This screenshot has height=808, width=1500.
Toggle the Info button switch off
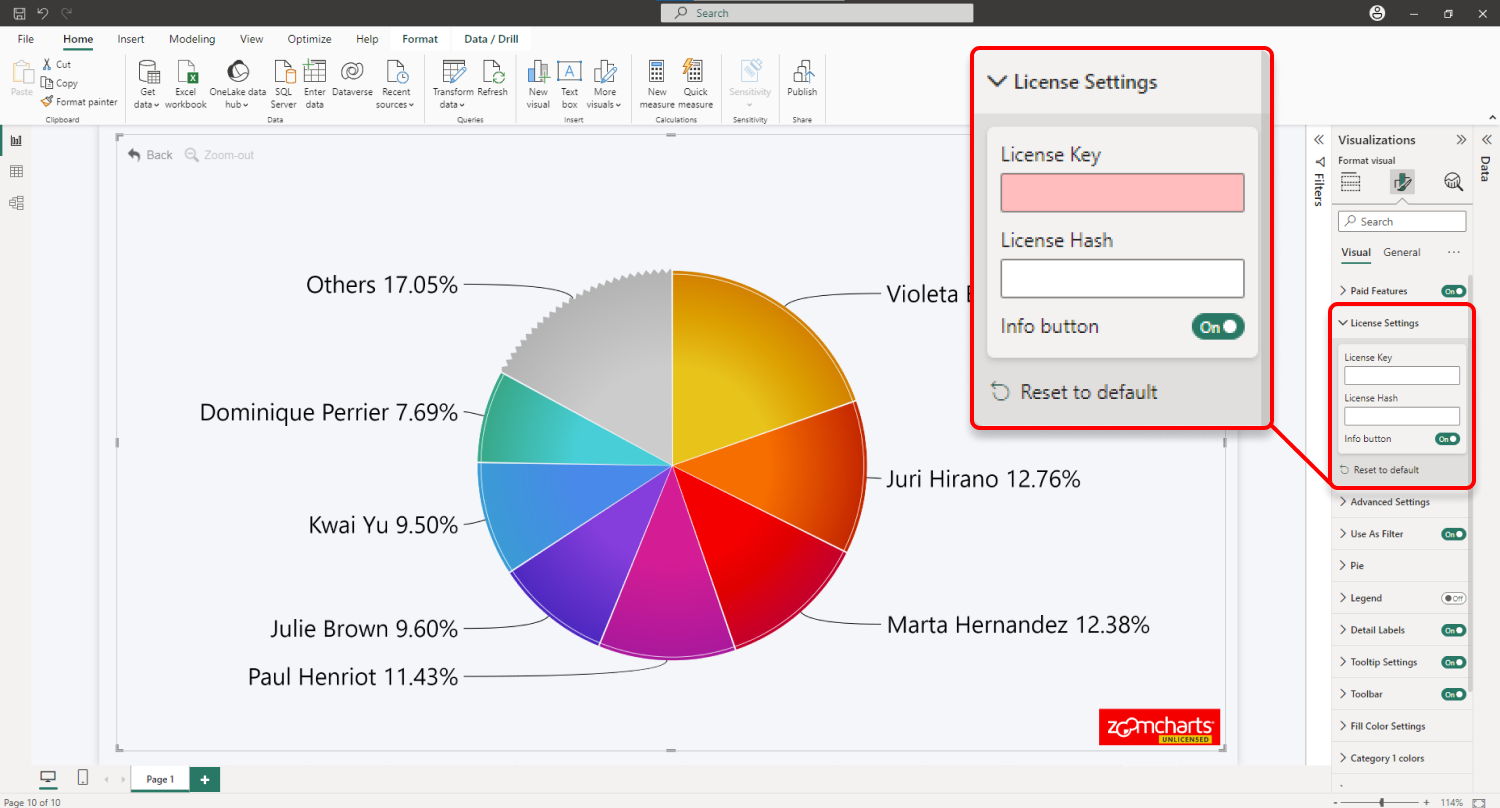(1218, 326)
